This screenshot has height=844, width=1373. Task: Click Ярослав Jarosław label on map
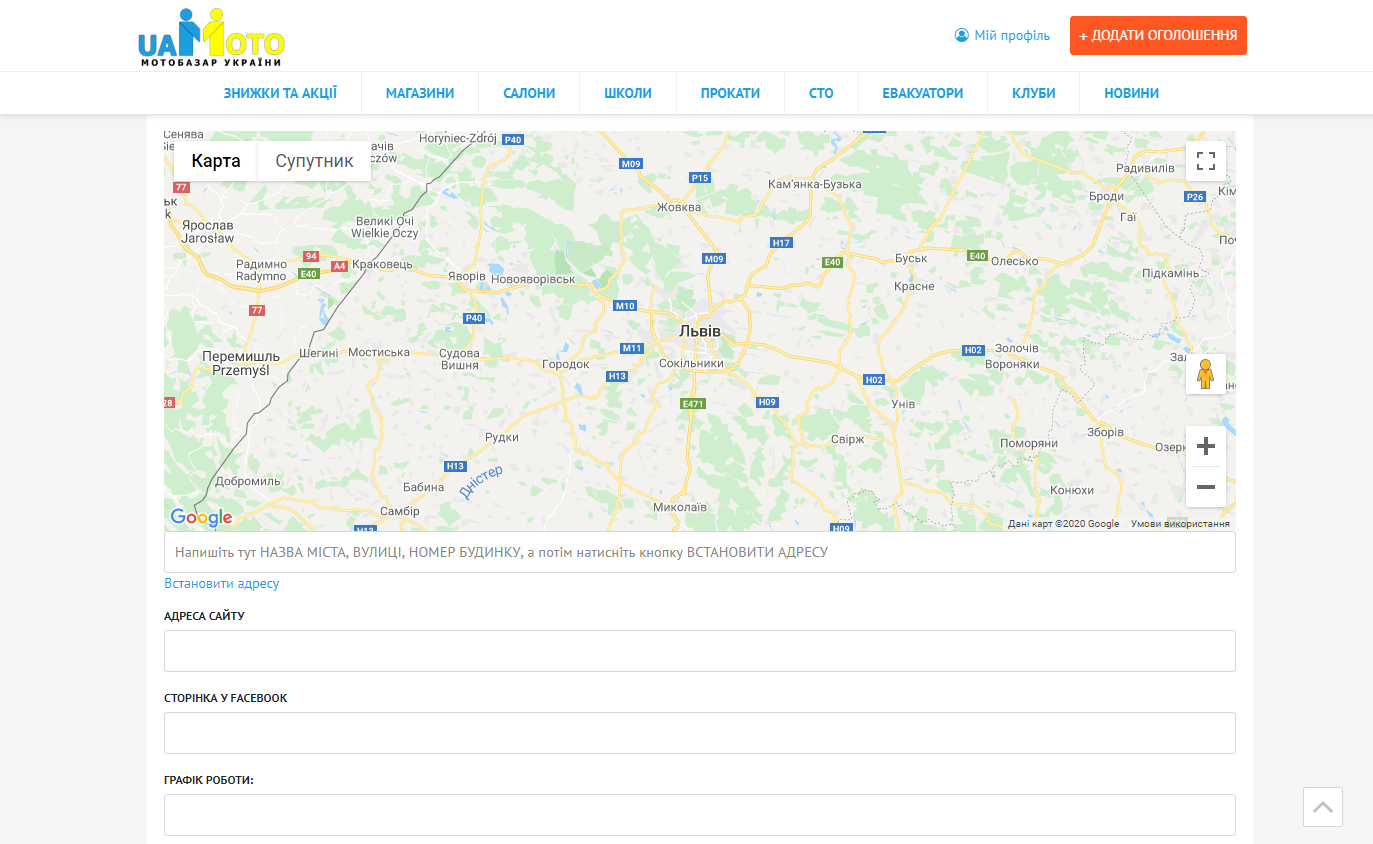coord(207,232)
